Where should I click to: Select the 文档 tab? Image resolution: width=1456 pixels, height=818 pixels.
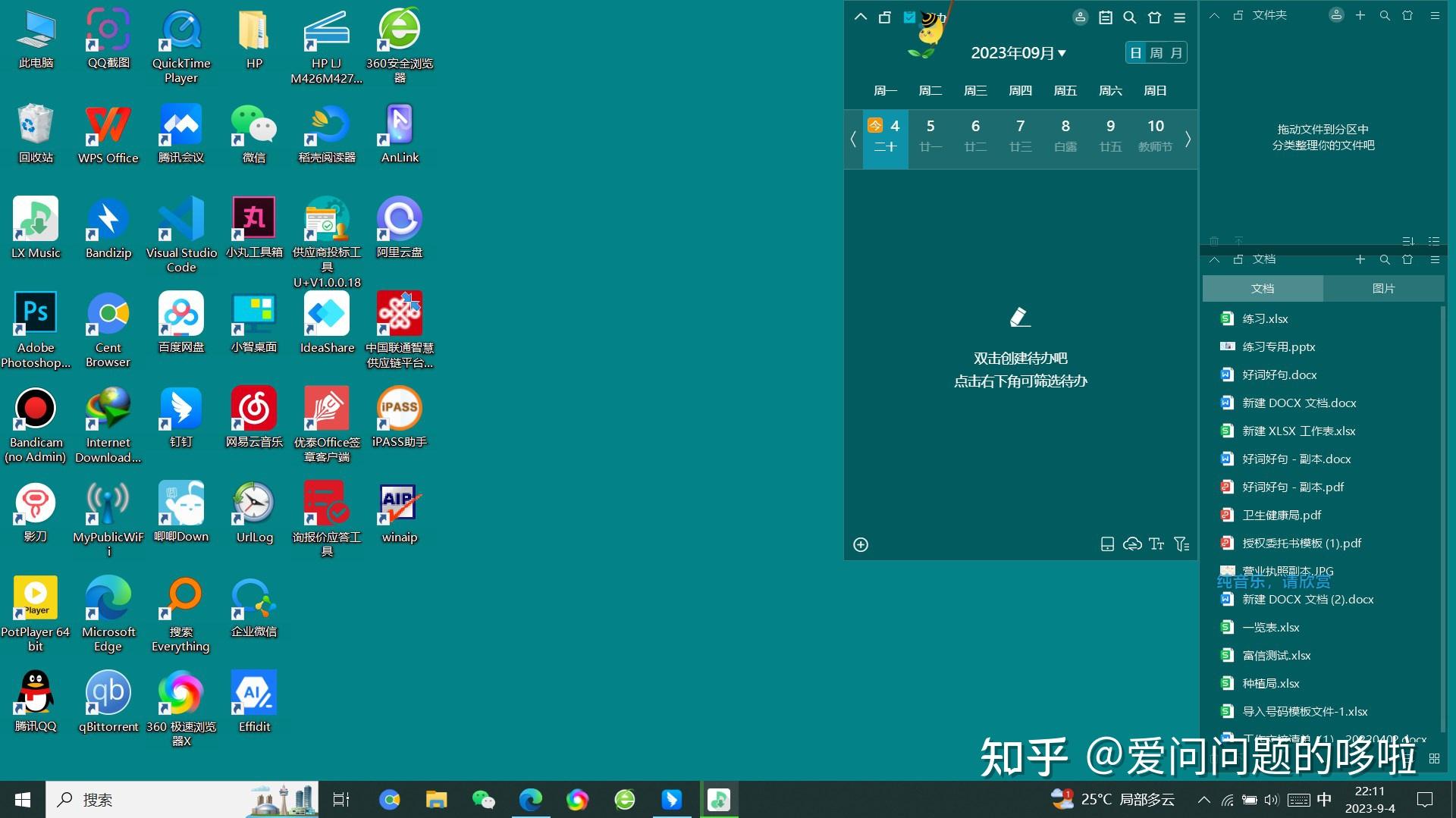coord(1262,289)
